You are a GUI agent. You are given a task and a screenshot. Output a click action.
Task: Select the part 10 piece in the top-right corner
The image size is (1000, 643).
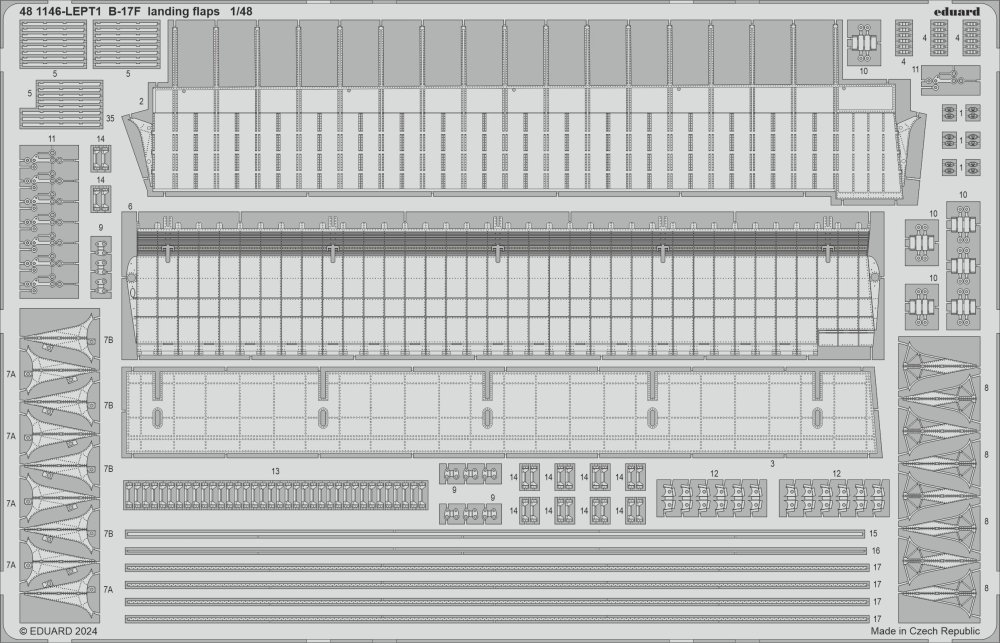coord(864,47)
